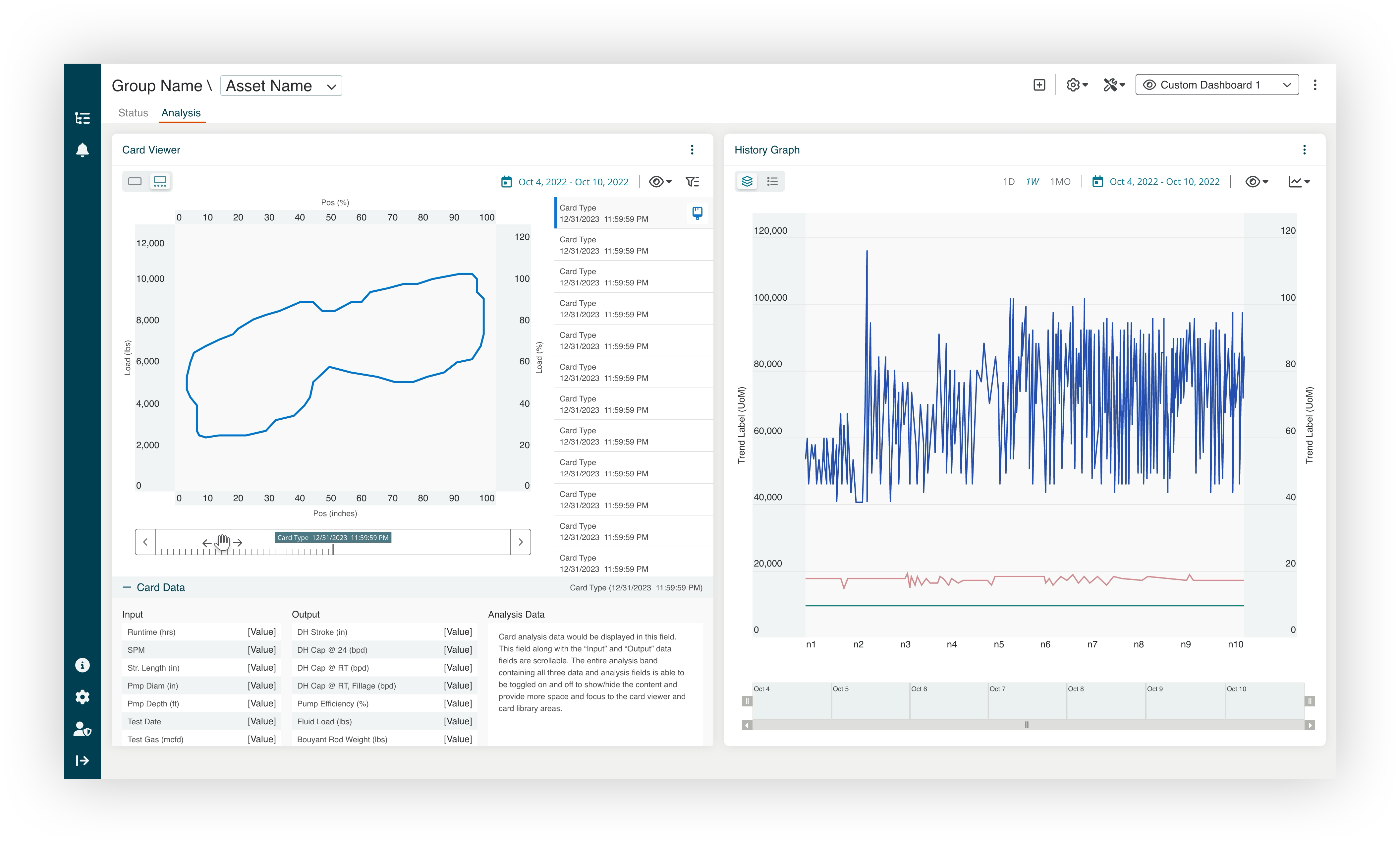Switch Card Viewer to single-pane layout view
This screenshot has height=843, width=1400.
tap(135, 182)
